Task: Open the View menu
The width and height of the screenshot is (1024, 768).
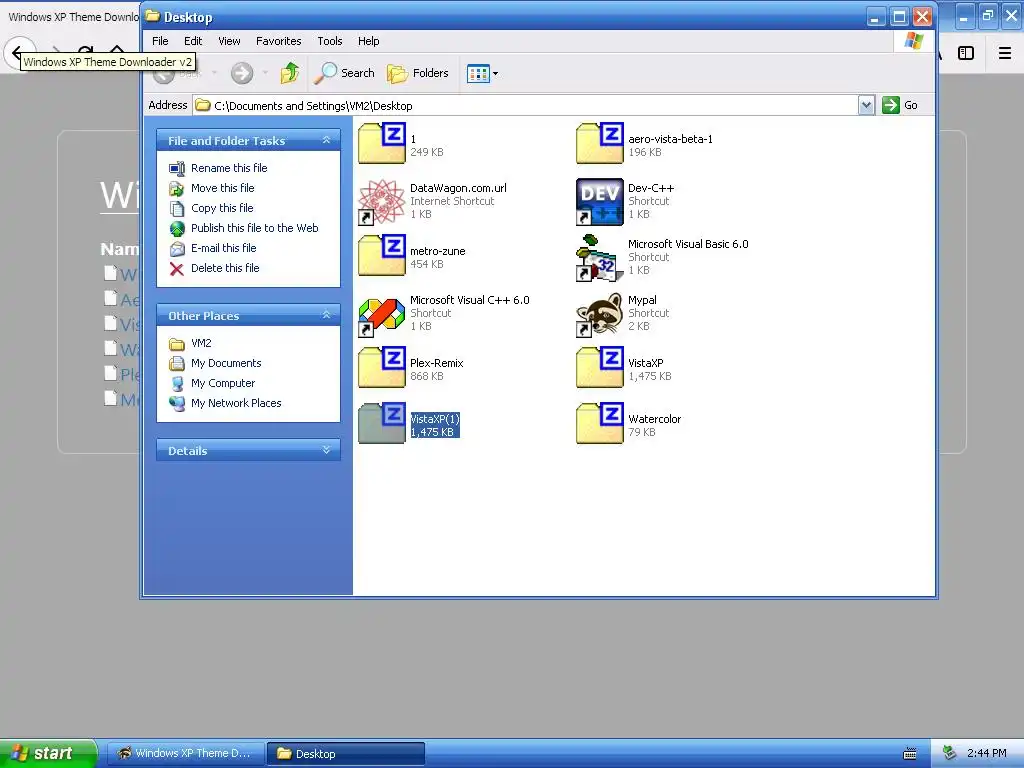Action: click(229, 40)
